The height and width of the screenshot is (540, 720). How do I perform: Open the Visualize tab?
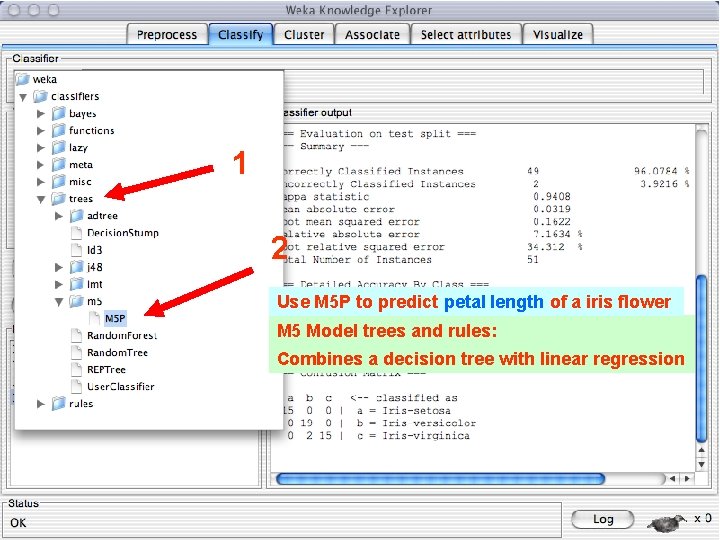[558, 34]
